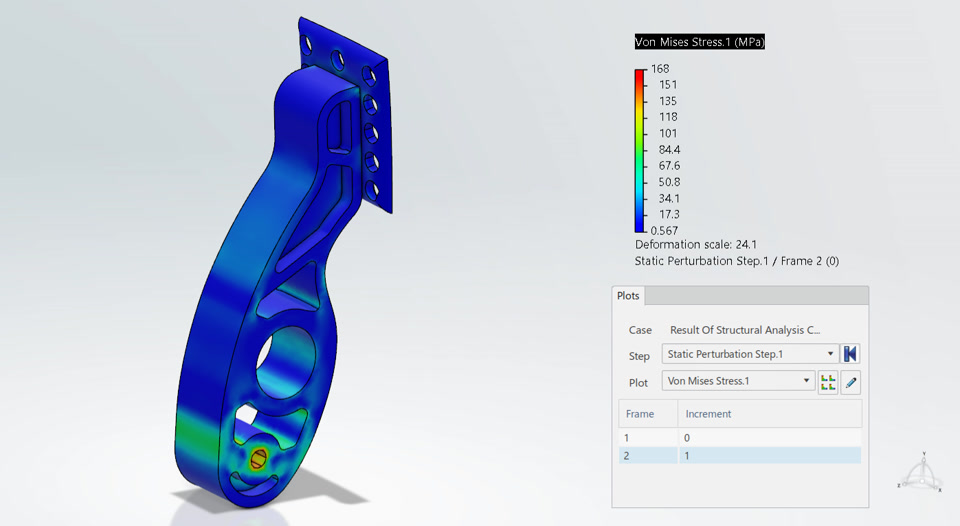Click the XYZ axis triad in the corner
The width and height of the screenshot is (960, 526).
(x=922, y=473)
